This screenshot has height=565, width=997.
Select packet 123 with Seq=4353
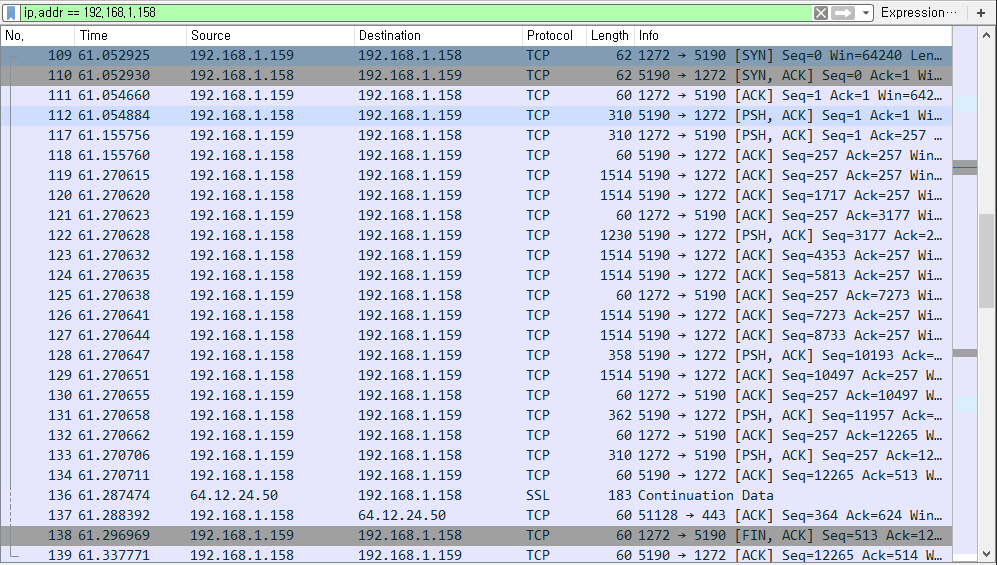pos(476,255)
